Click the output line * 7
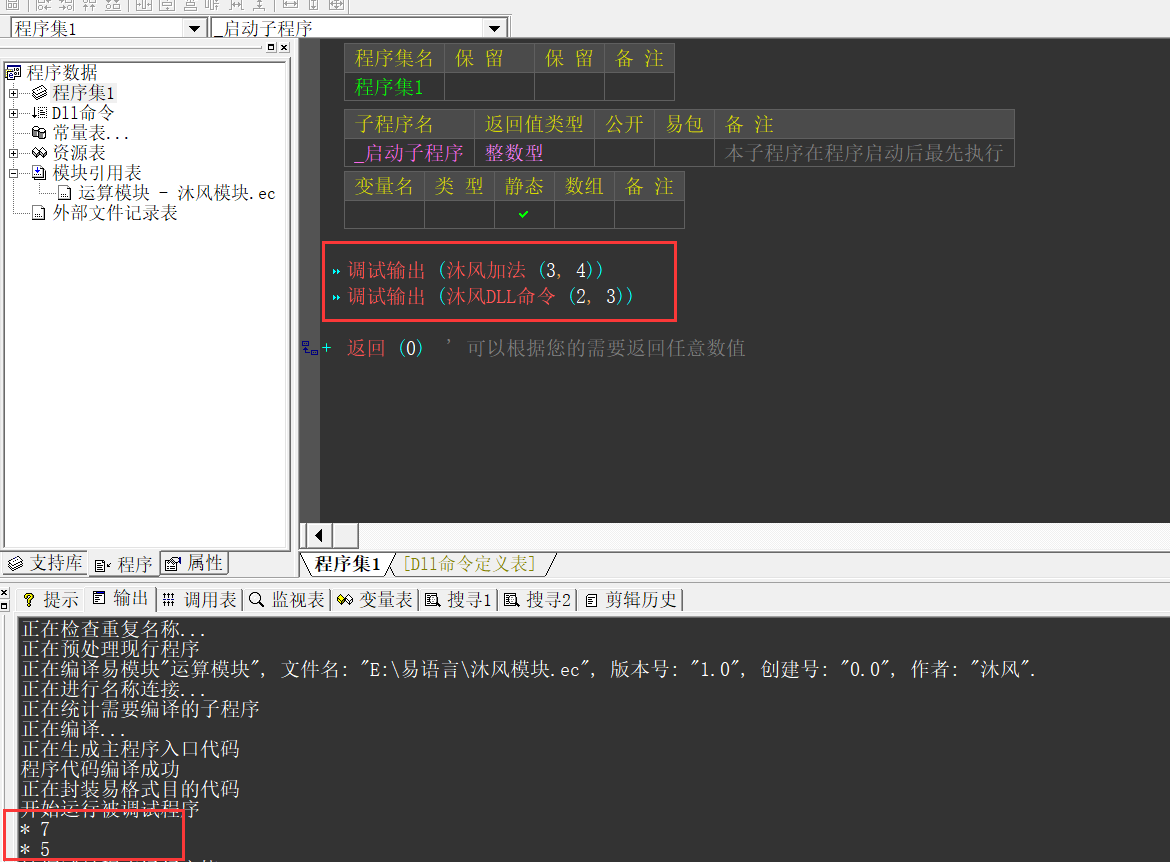 [x=35, y=829]
